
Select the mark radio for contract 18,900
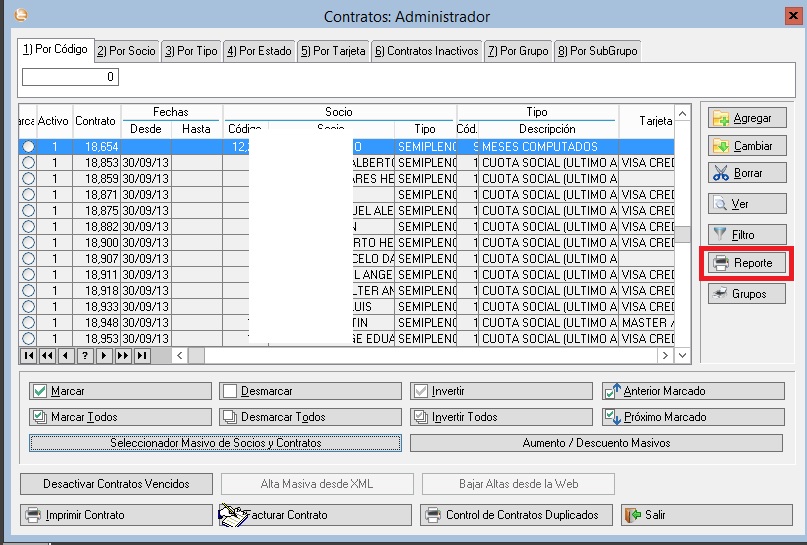tap(28, 243)
